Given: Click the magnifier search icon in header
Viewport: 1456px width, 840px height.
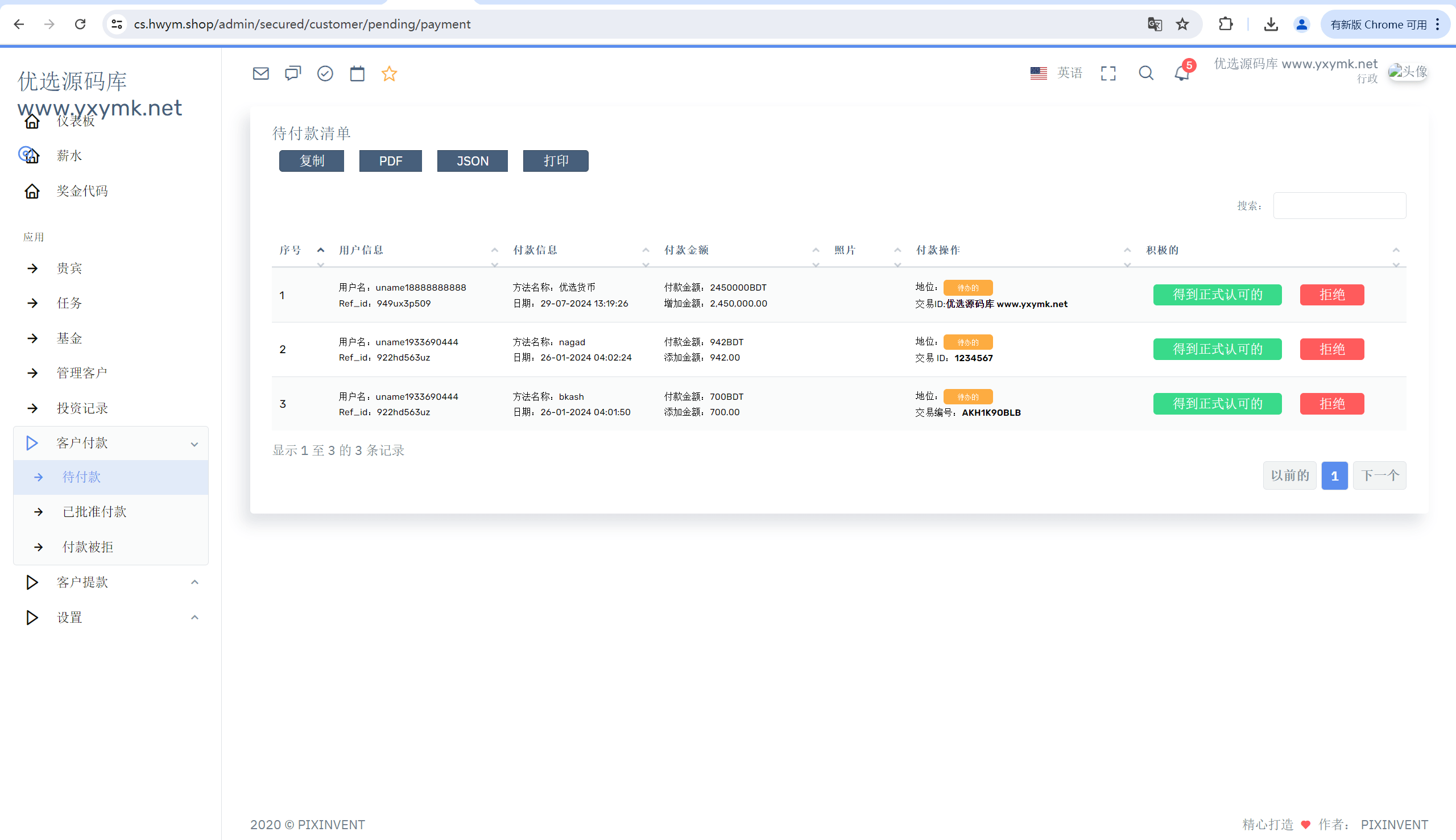Looking at the screenshot, I should 1146,73.
